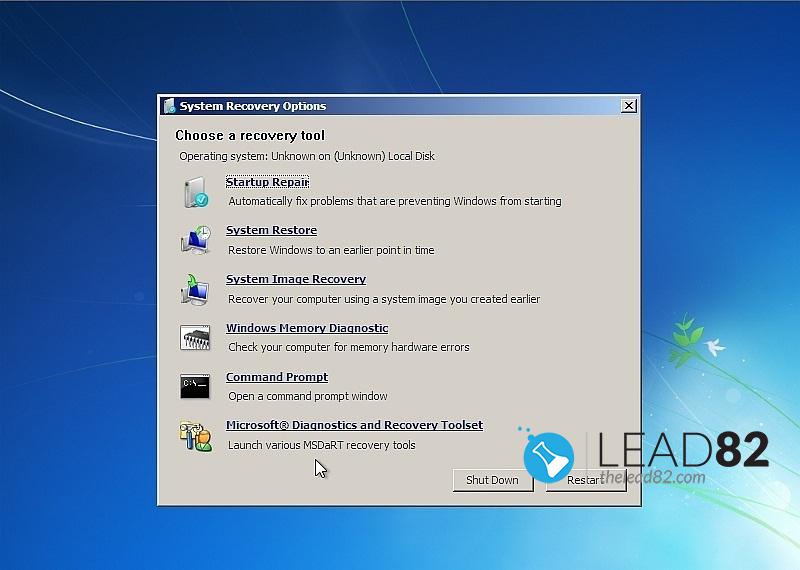
Task: Open System Image Recovery link
Action: pyautogui.click(x=296, y=279)
